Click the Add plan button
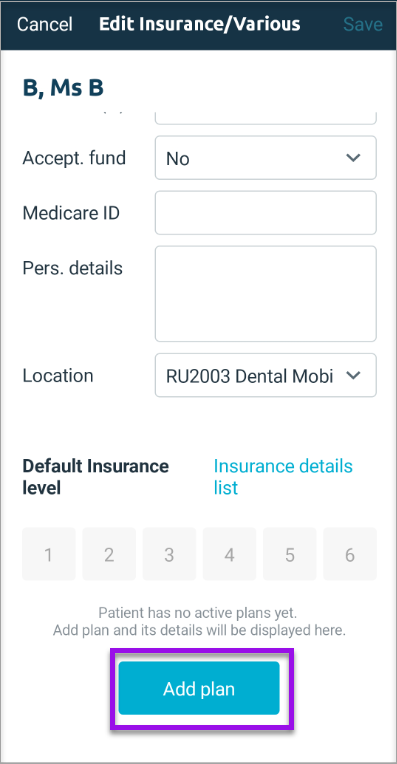The width and height of the screenshot is (397, 764). click(x=199, y=688)
